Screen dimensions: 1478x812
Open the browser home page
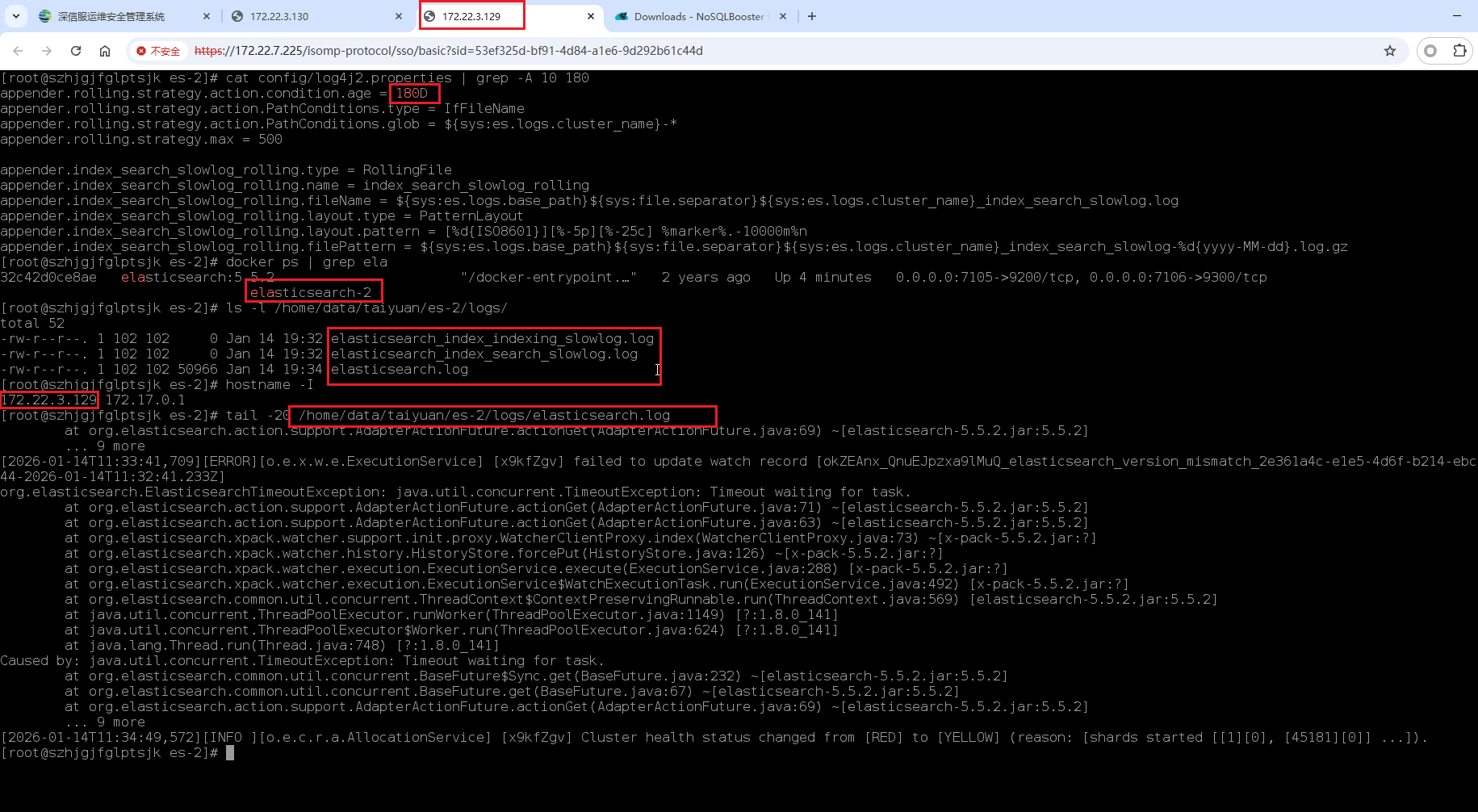(x=105, y=51)
